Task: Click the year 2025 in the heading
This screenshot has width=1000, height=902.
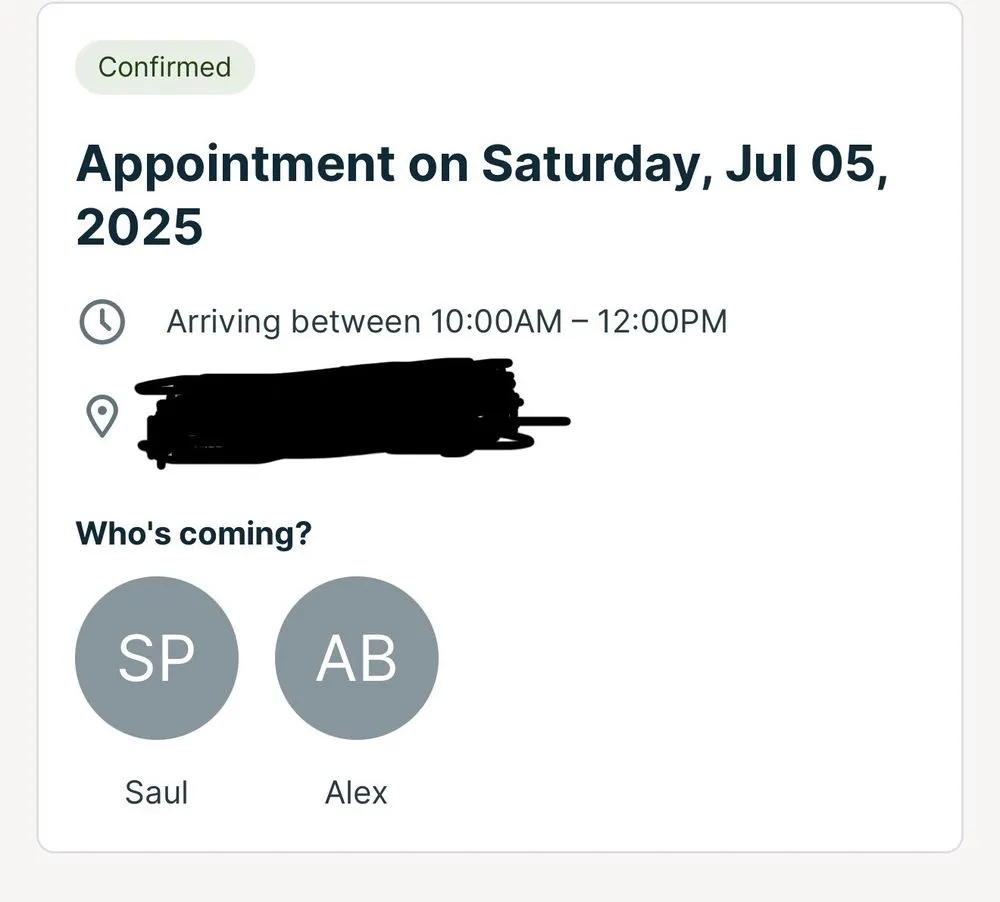Action: point(139,228)
